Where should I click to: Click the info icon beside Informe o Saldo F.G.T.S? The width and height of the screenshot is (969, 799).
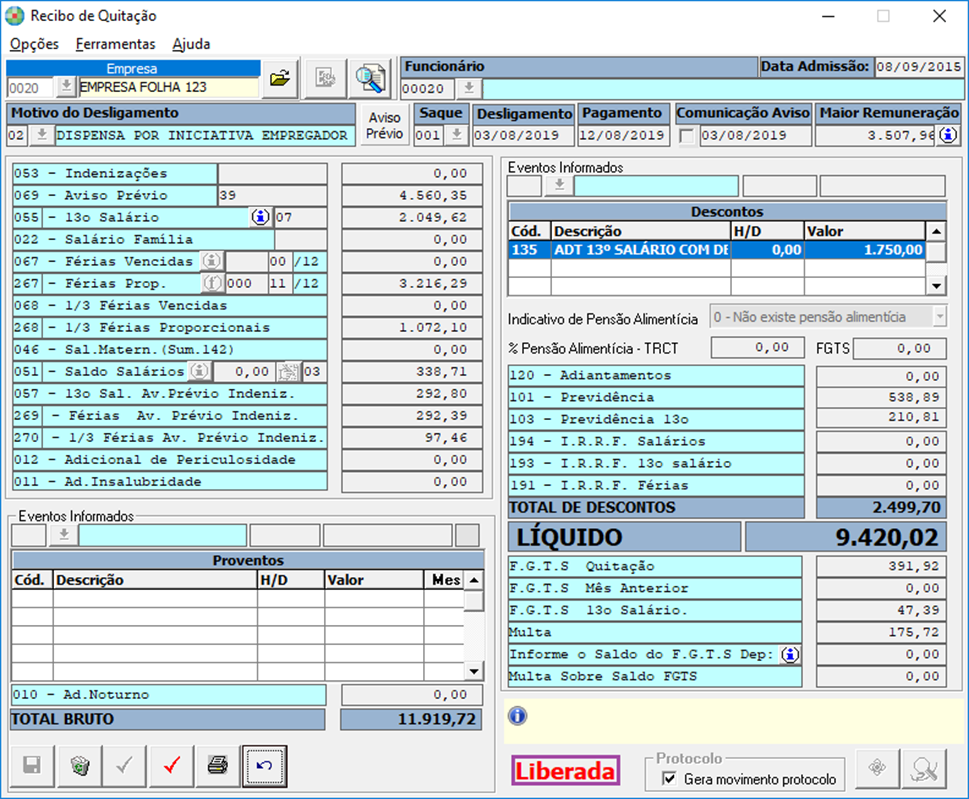[x=790, y=654]
